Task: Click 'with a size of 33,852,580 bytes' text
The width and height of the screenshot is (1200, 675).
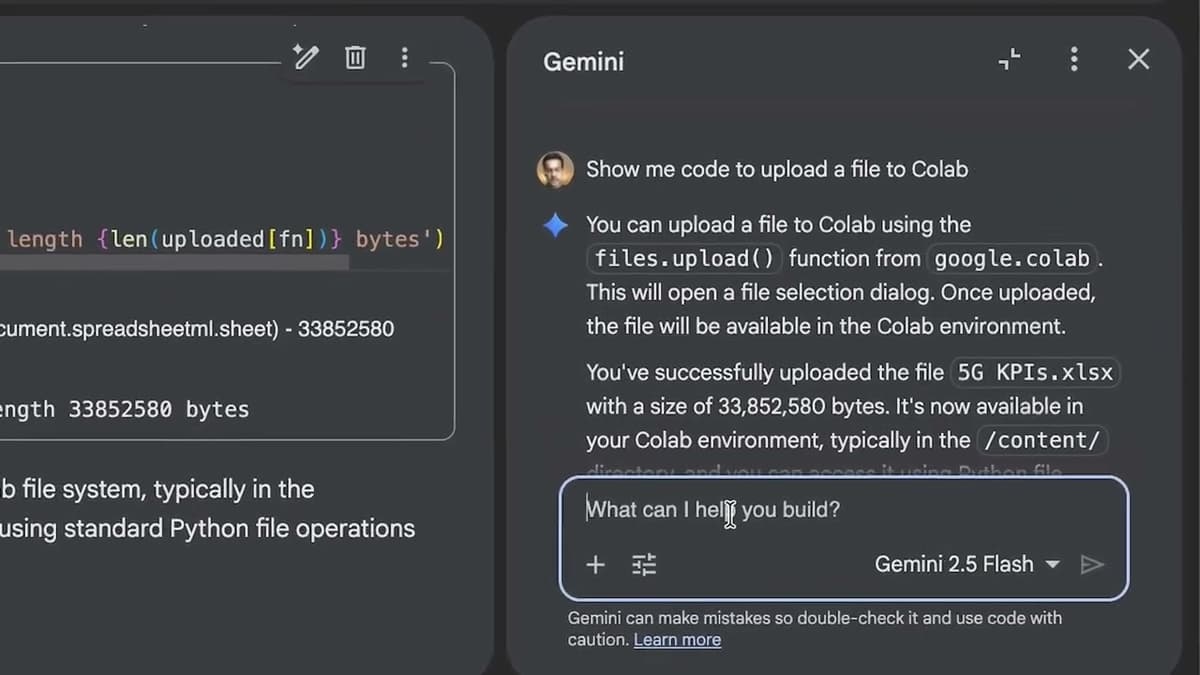Action: pos(735,407)
